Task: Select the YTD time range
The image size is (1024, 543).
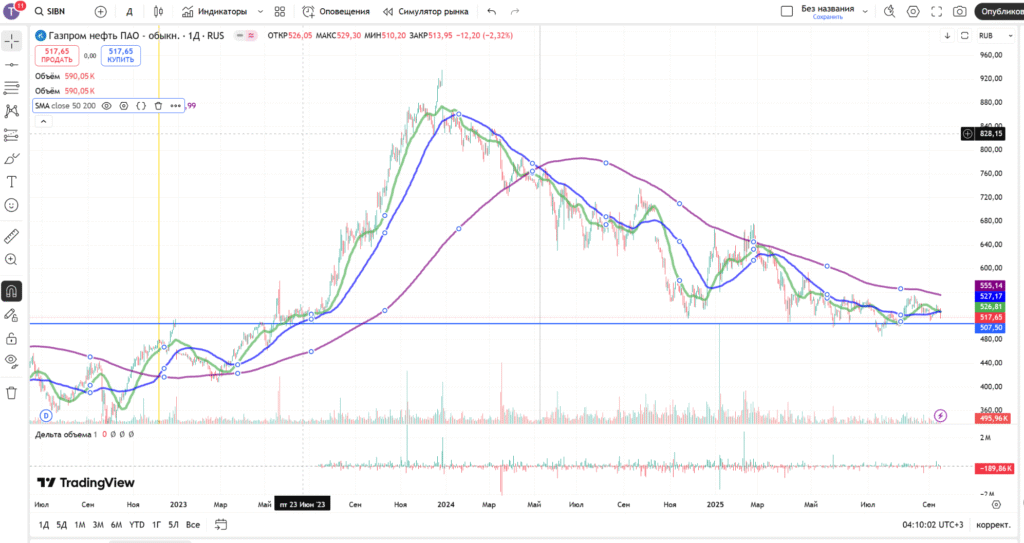Action: [x=136, y=525]
